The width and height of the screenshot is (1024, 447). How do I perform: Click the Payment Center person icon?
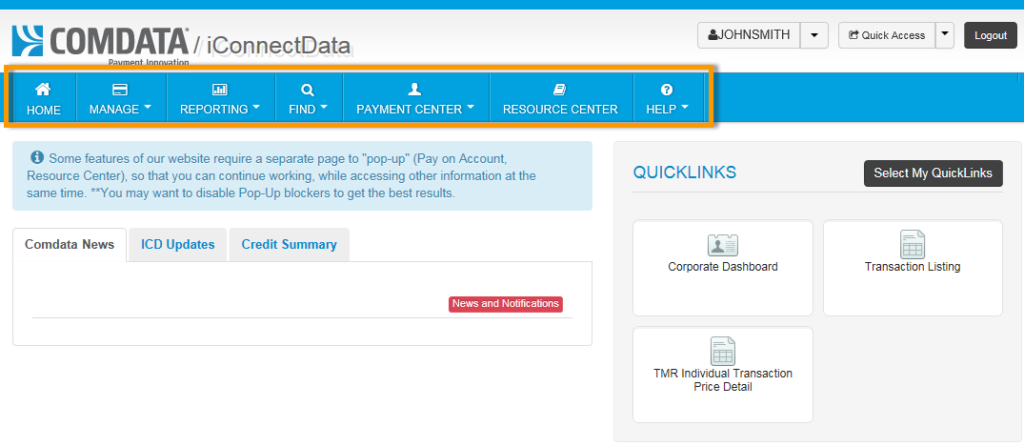pos(415,90)
